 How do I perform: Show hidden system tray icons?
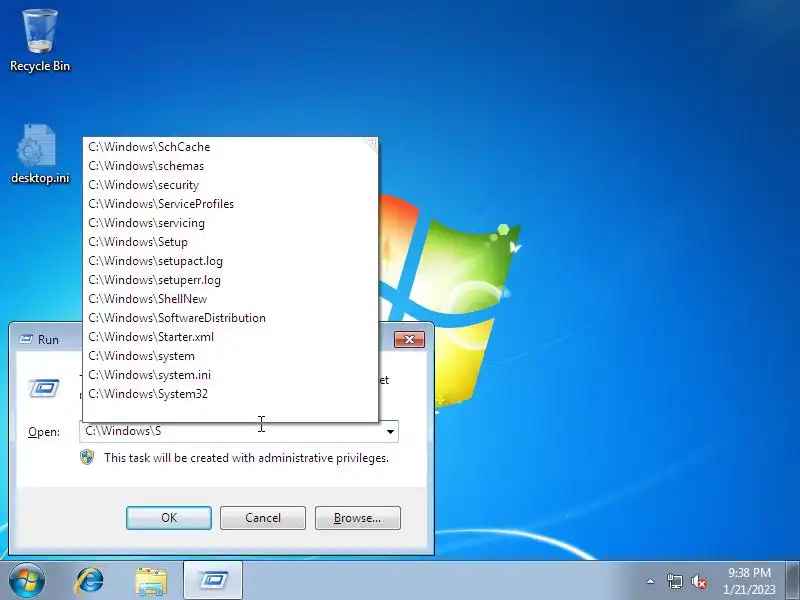(x=650, y=581)
